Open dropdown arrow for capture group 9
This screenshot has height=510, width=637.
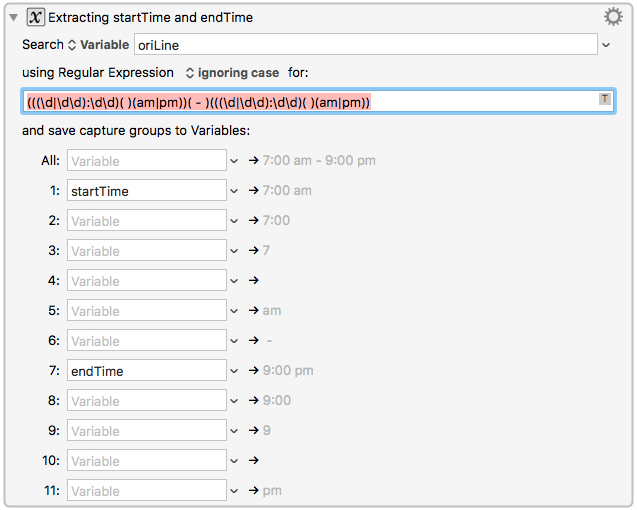tap(235, 431)
